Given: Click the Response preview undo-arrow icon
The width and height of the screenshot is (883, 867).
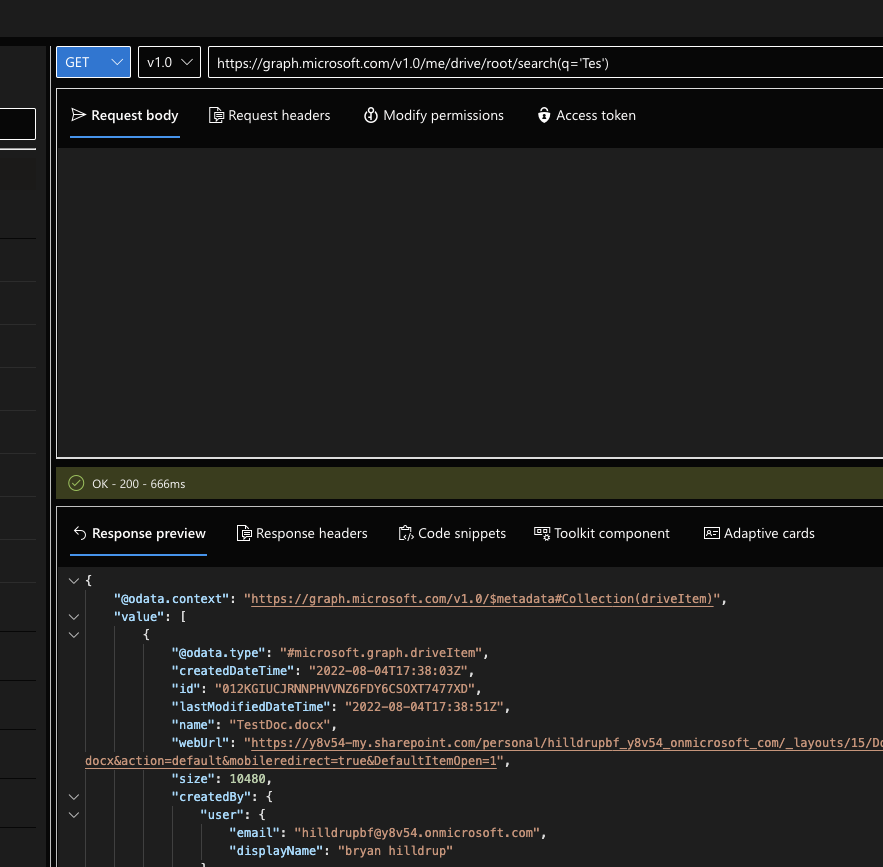Looking at the screenshot, I should [x=80, y=534].
